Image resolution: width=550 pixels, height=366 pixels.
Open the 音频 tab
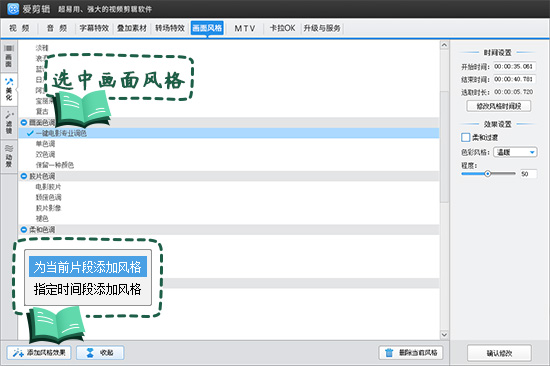point(56,28)
